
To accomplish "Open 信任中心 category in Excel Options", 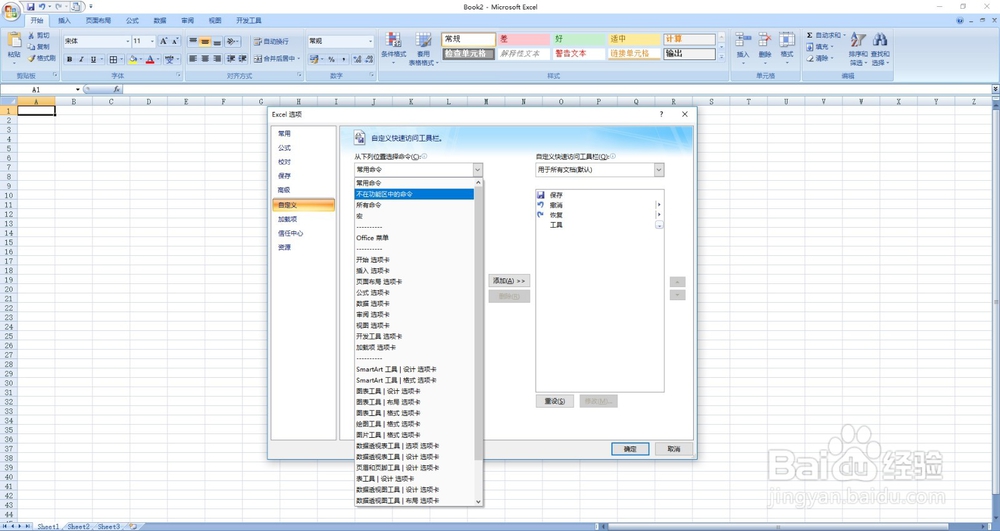I will point(302,233).
